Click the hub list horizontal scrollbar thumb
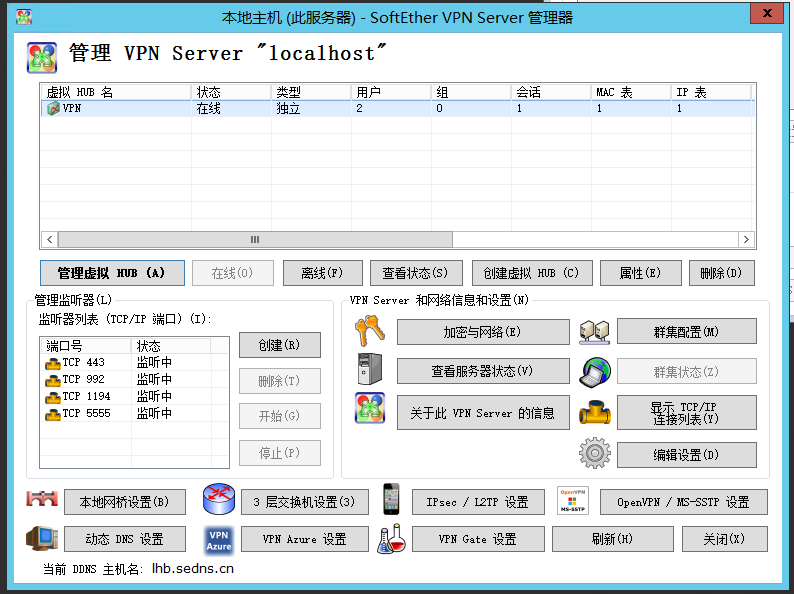The image size is (794, 594). pyautogui.click(x=255, y=240)
